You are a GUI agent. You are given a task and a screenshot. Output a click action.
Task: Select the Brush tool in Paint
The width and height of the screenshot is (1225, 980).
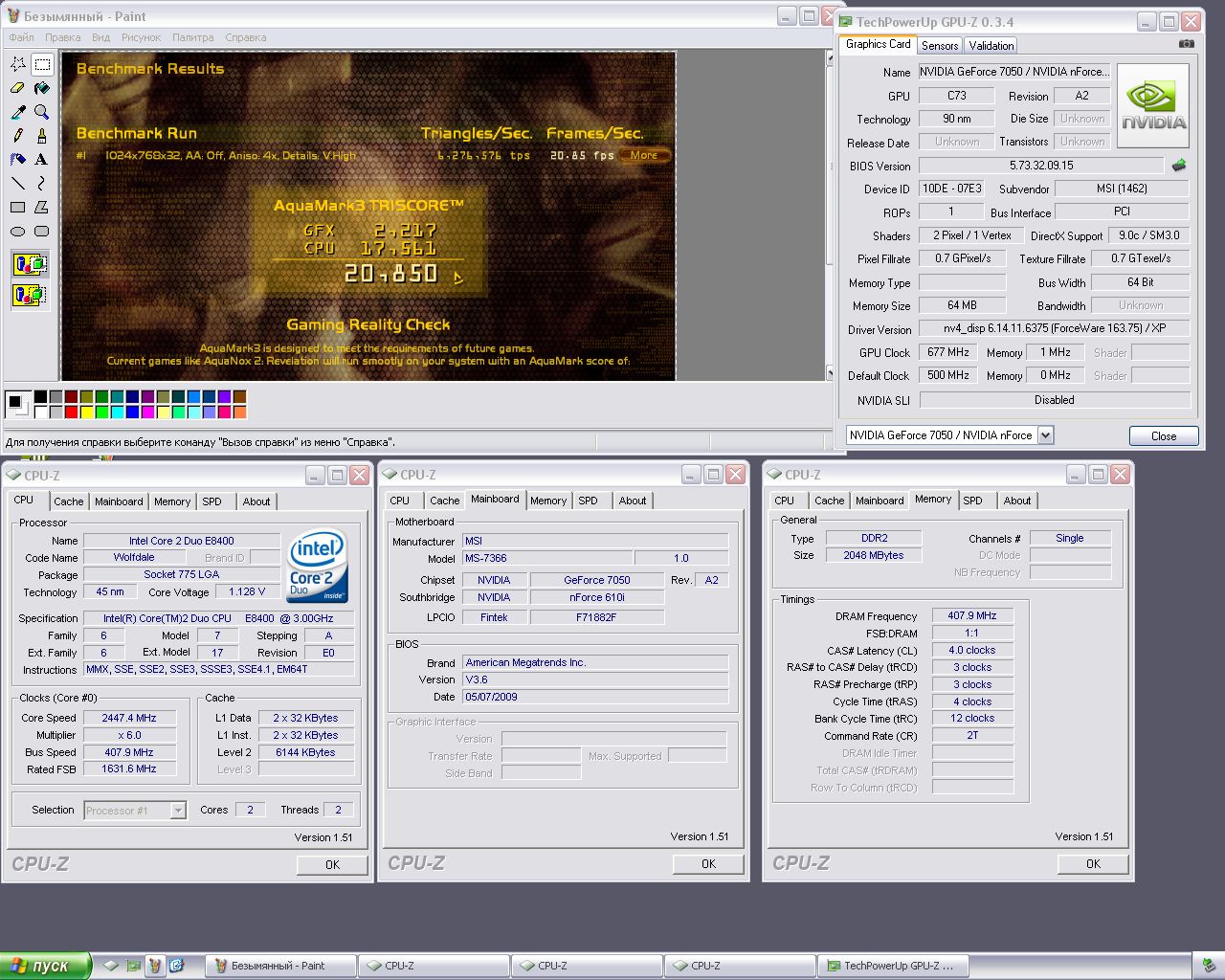(42, 136)
